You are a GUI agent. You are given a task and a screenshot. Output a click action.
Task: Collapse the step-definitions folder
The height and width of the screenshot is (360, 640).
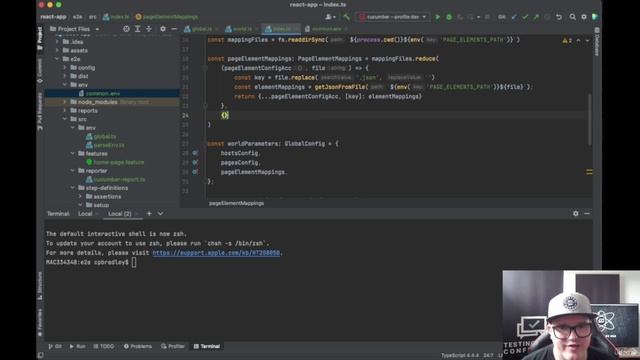(73, 188)
